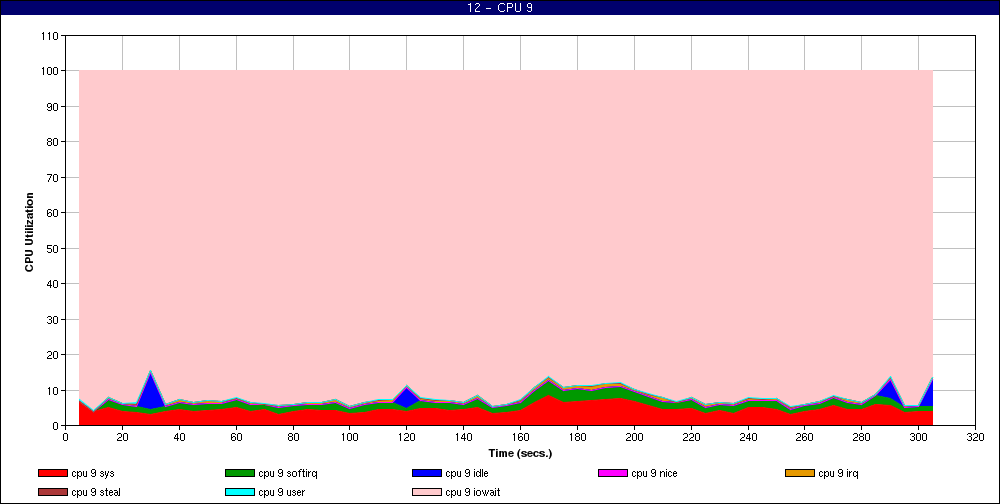The height and width of the screenshot is (504, 1000).
Task: Select the 'cpu 9 irq' legend label
Action: tap(839, 473)
